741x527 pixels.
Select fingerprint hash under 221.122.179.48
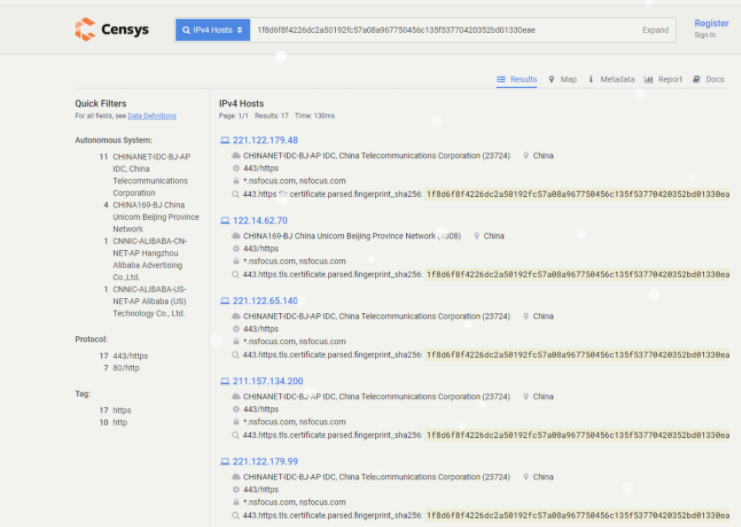point(577,194)
